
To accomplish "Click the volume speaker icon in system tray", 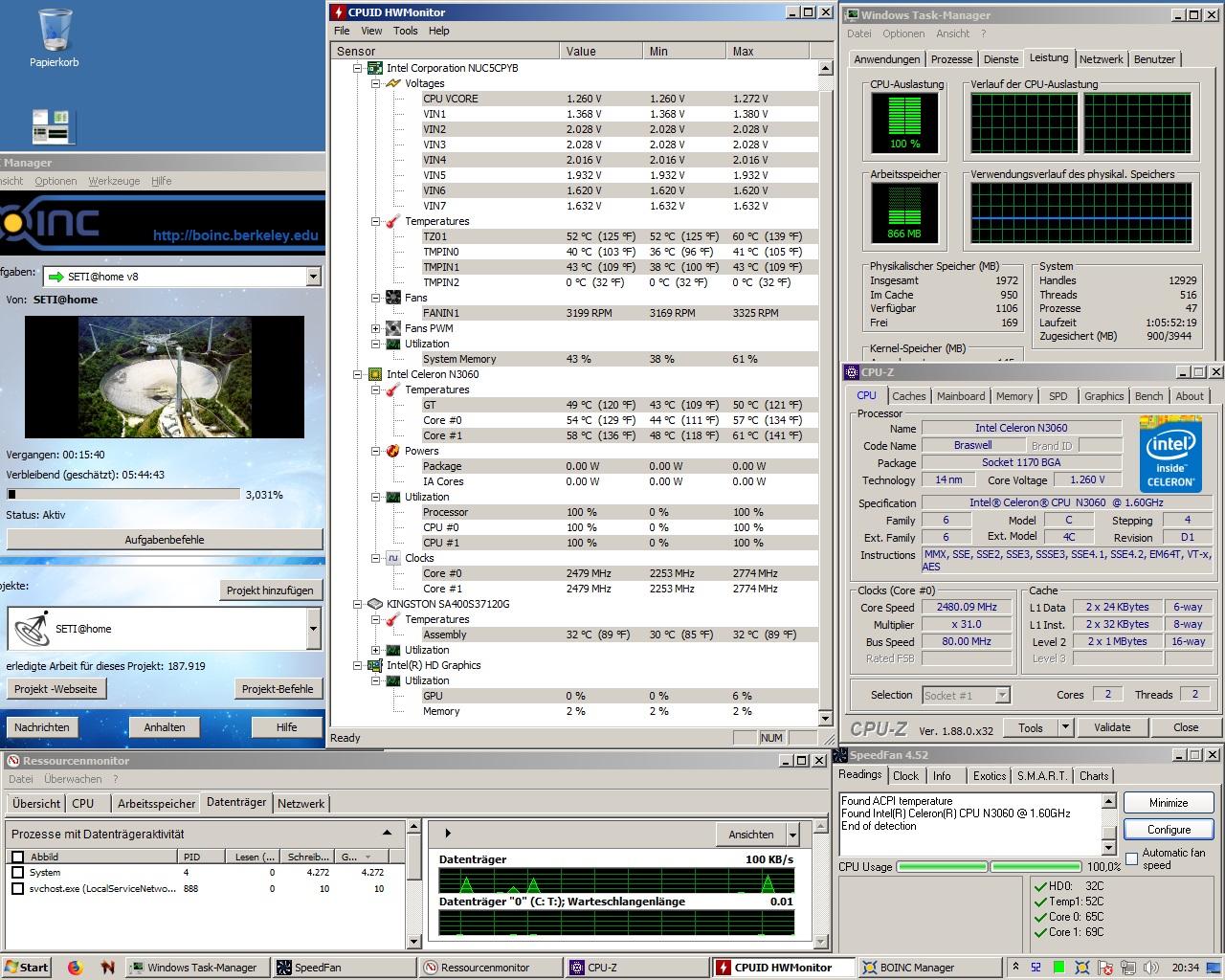I will [x=1149, y=968].
